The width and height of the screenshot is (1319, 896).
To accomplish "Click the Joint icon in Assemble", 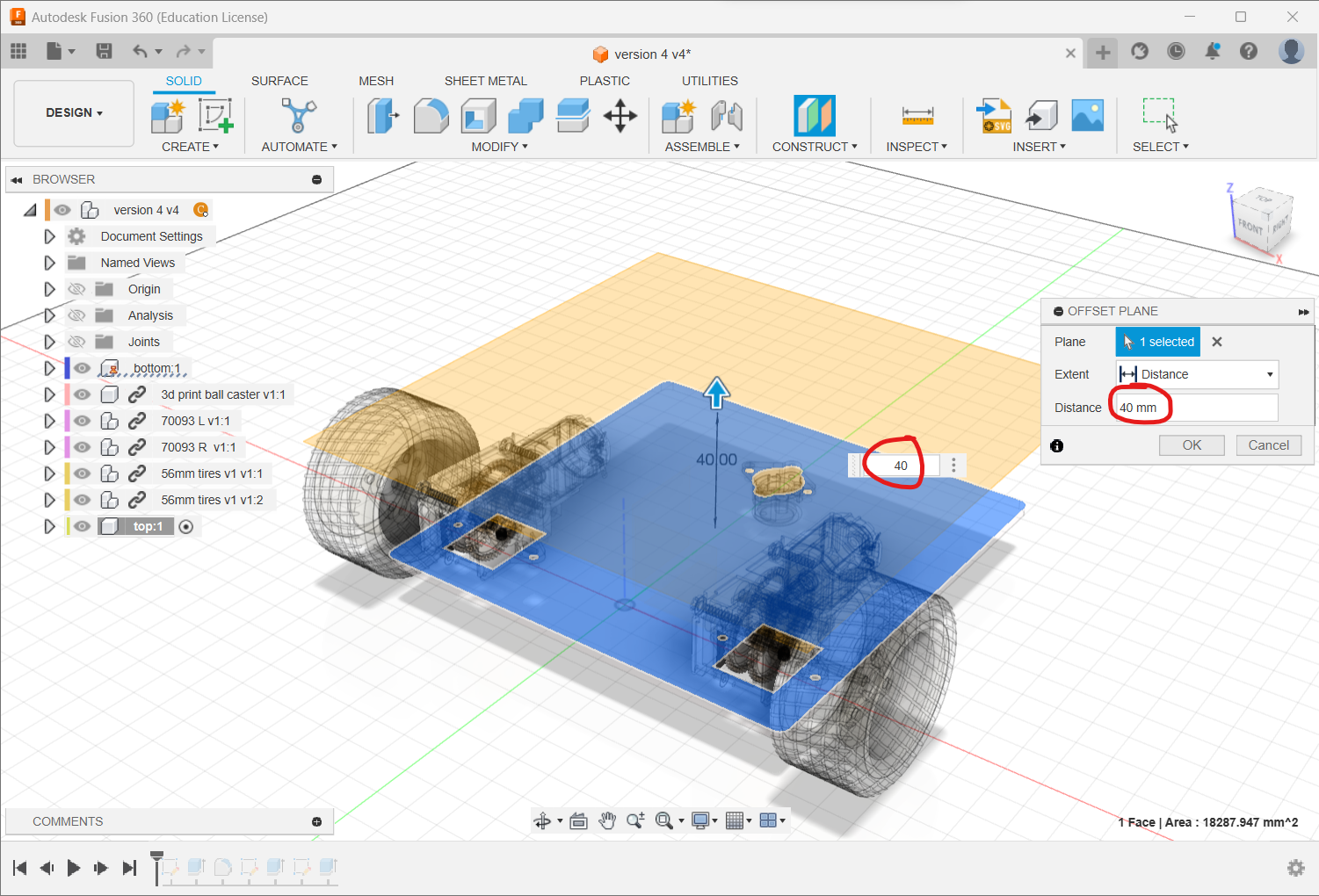I will pyautogui.click(x=727, y=116).
